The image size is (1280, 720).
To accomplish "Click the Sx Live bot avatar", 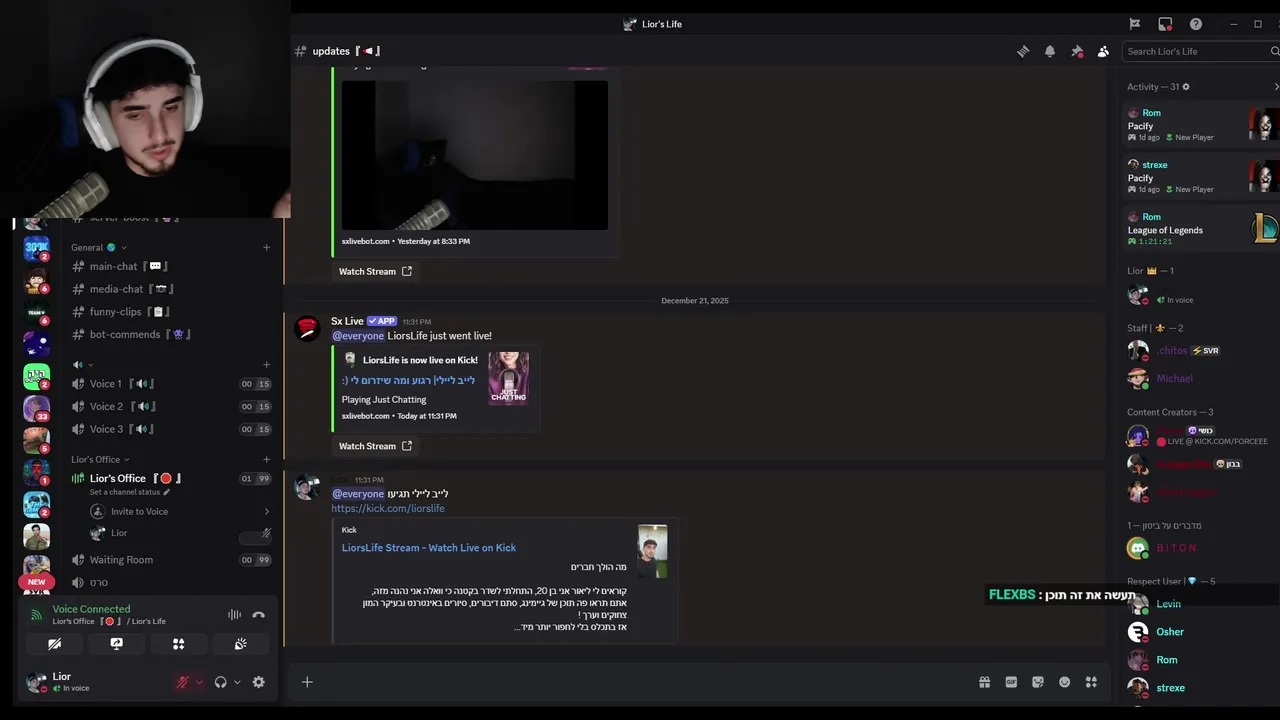I will (307, 327).
